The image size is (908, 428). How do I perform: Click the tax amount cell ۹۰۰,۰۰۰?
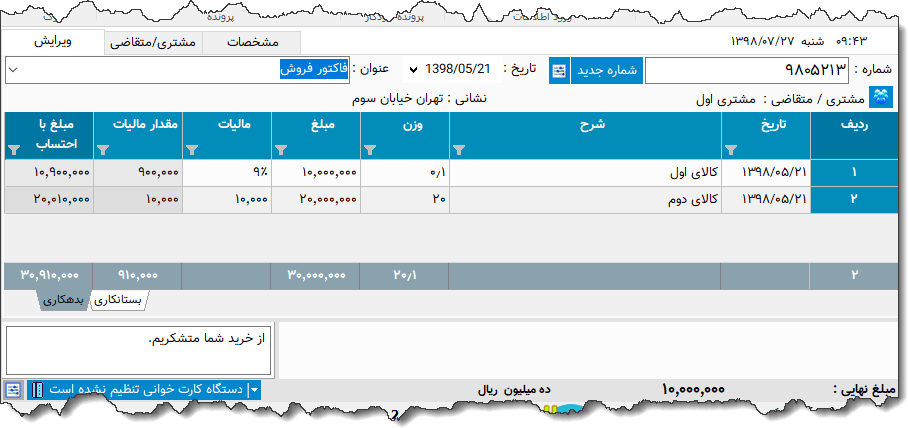[138, 172]
